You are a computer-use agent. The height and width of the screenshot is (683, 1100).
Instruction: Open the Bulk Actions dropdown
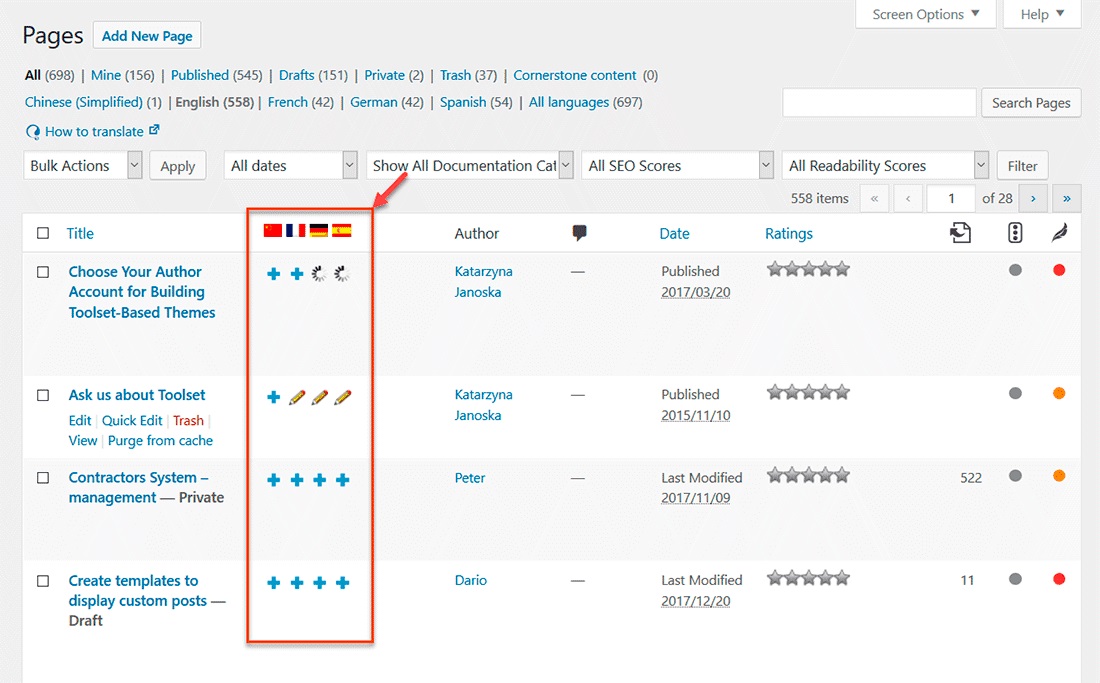click(83, 166)
